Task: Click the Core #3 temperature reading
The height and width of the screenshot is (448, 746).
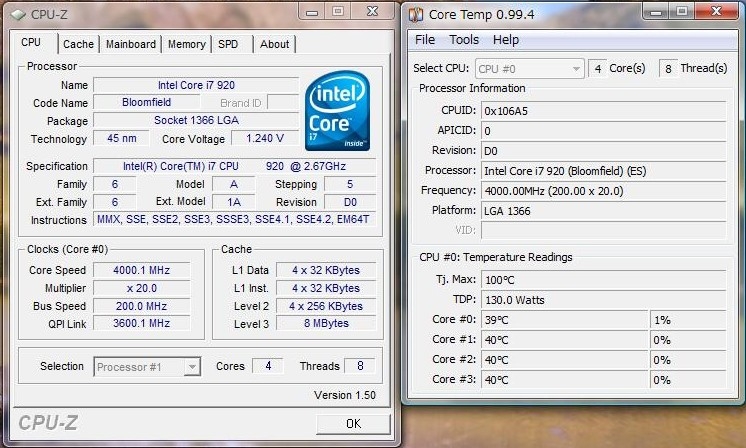Action: (x=565, y=380)
